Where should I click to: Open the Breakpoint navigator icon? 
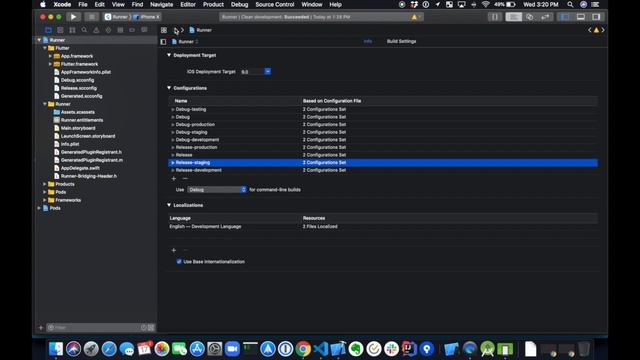pyautogui.click(x=132, y=30)
